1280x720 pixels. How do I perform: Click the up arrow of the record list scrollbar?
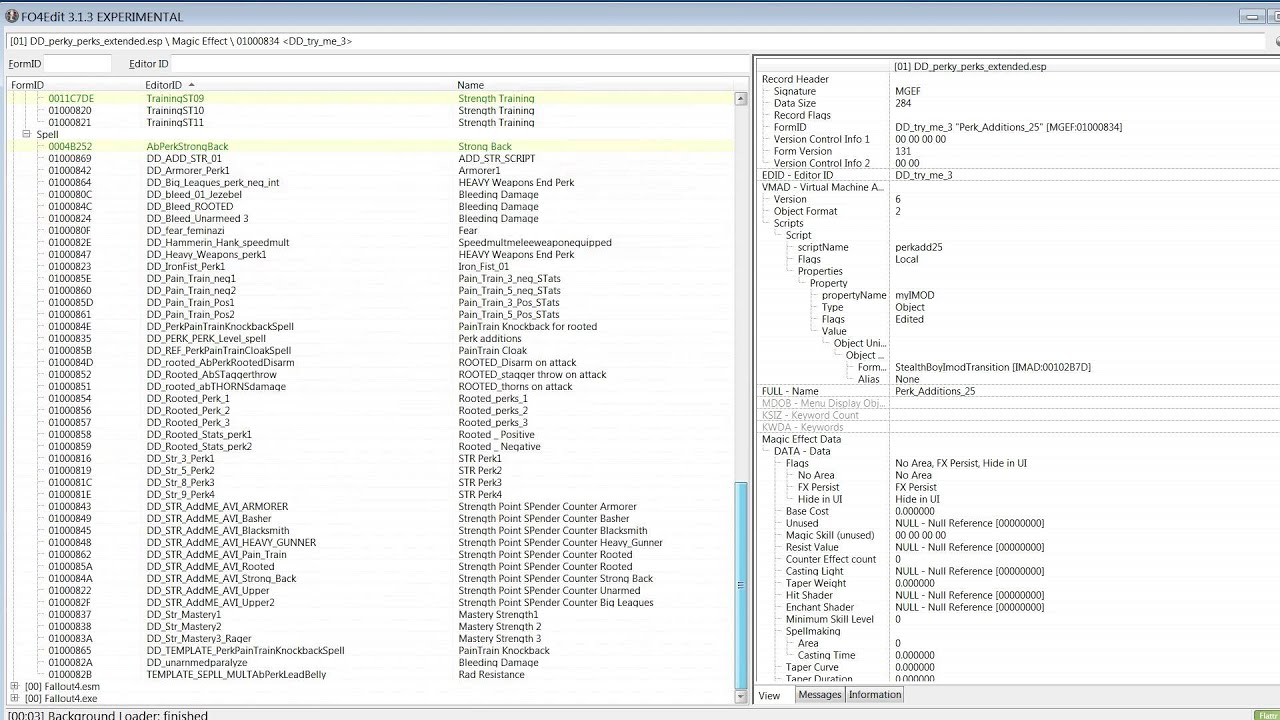pos(741,99)
